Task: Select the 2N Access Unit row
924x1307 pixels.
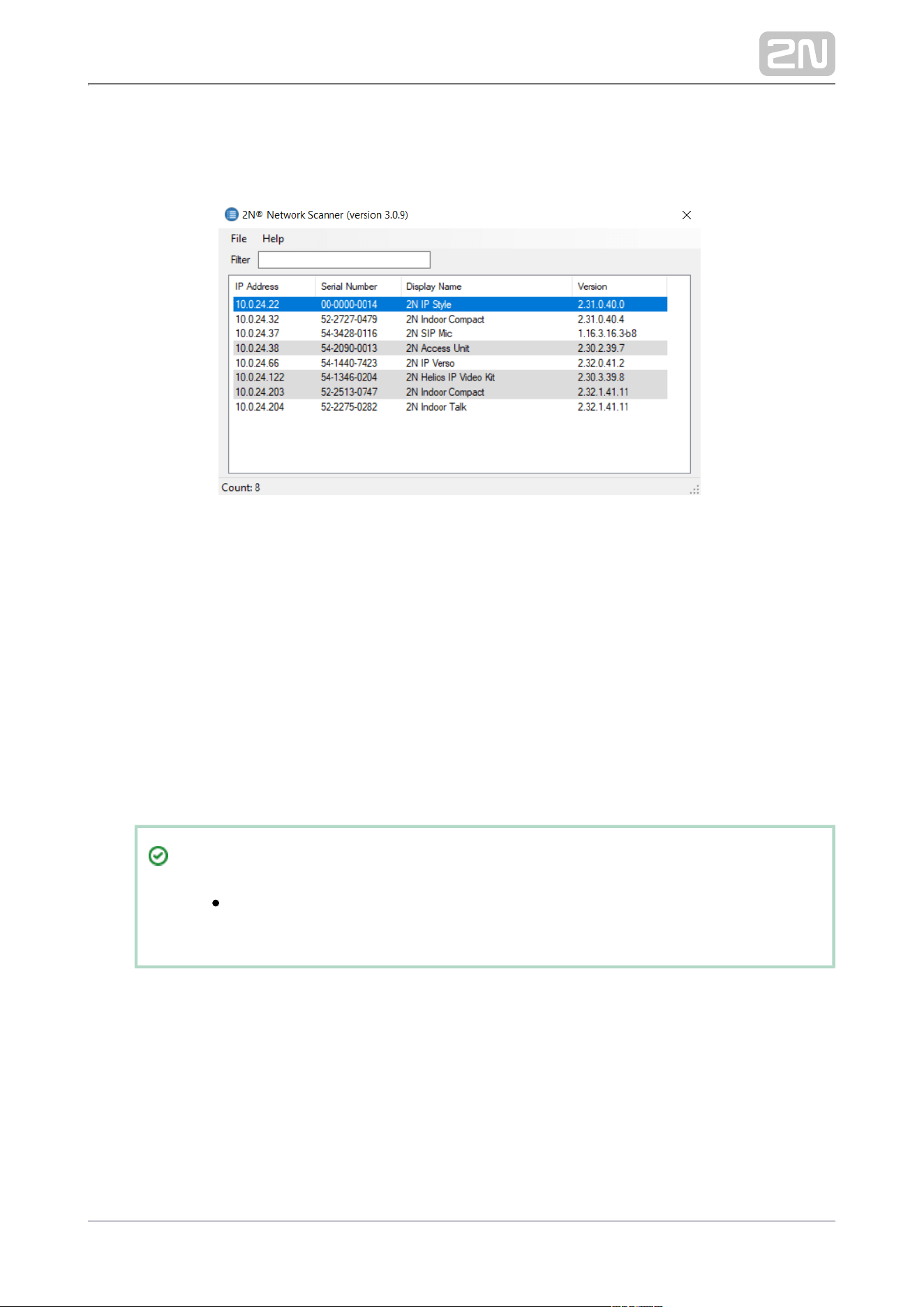Action: coord(450,348)
